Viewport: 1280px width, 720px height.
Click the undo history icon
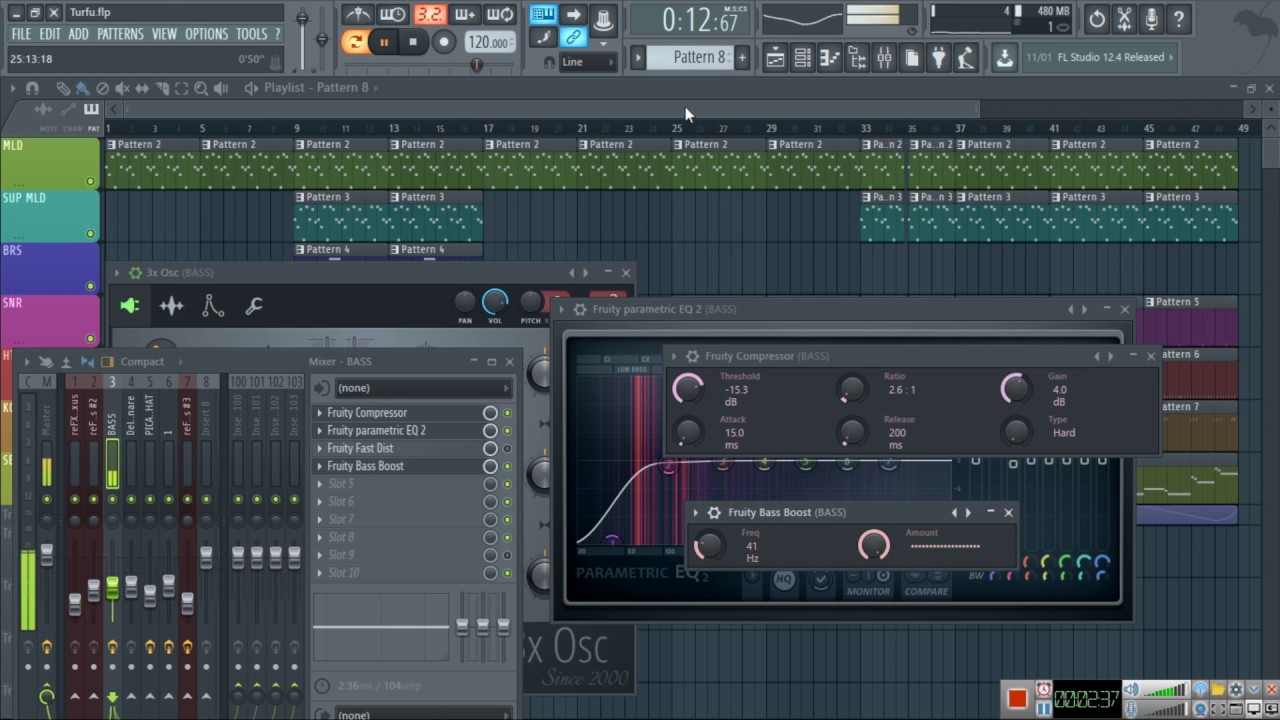pos(1097,18)
